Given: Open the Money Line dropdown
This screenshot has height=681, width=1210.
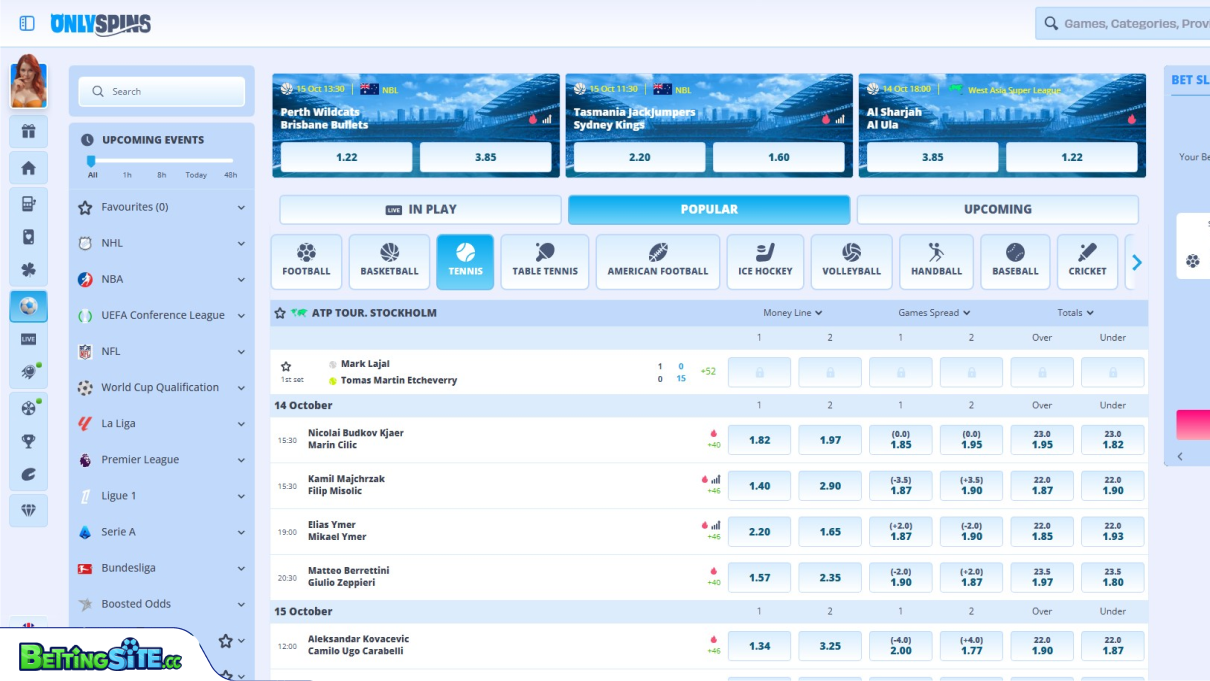Looking at the screenshot, I should (792, 312).
